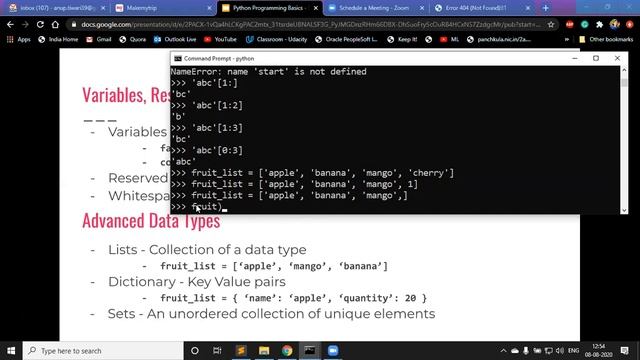Image resolution: width=640 pixels, height=360 pixels.
Task: Switch to the Inbox (107) tab
Action: coord(57,8)
